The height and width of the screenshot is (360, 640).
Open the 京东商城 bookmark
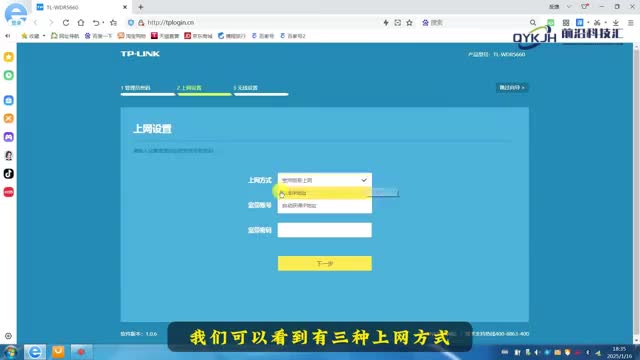tap(198, 36)
